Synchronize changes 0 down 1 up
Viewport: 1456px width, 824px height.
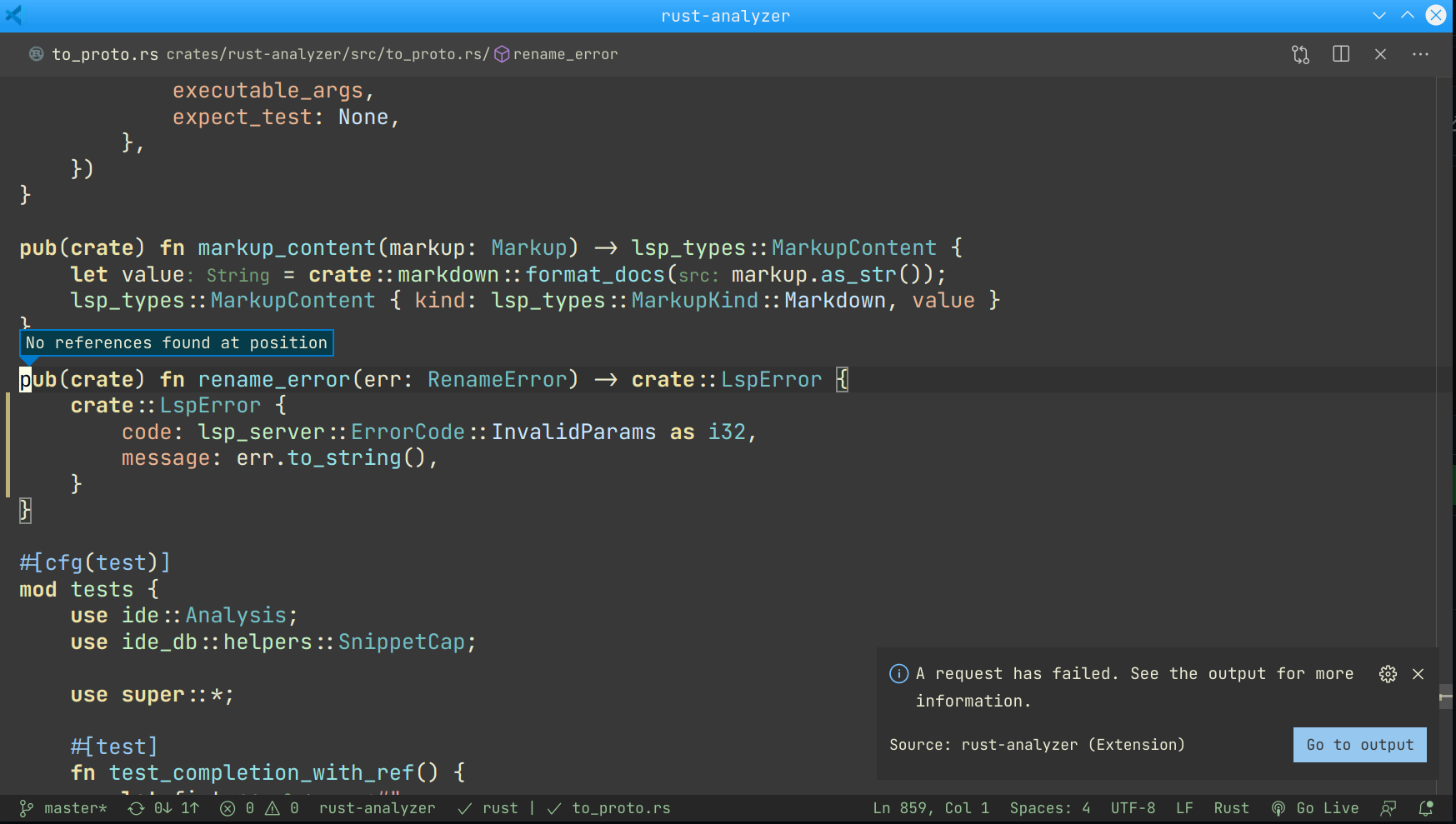coord(163,808)
